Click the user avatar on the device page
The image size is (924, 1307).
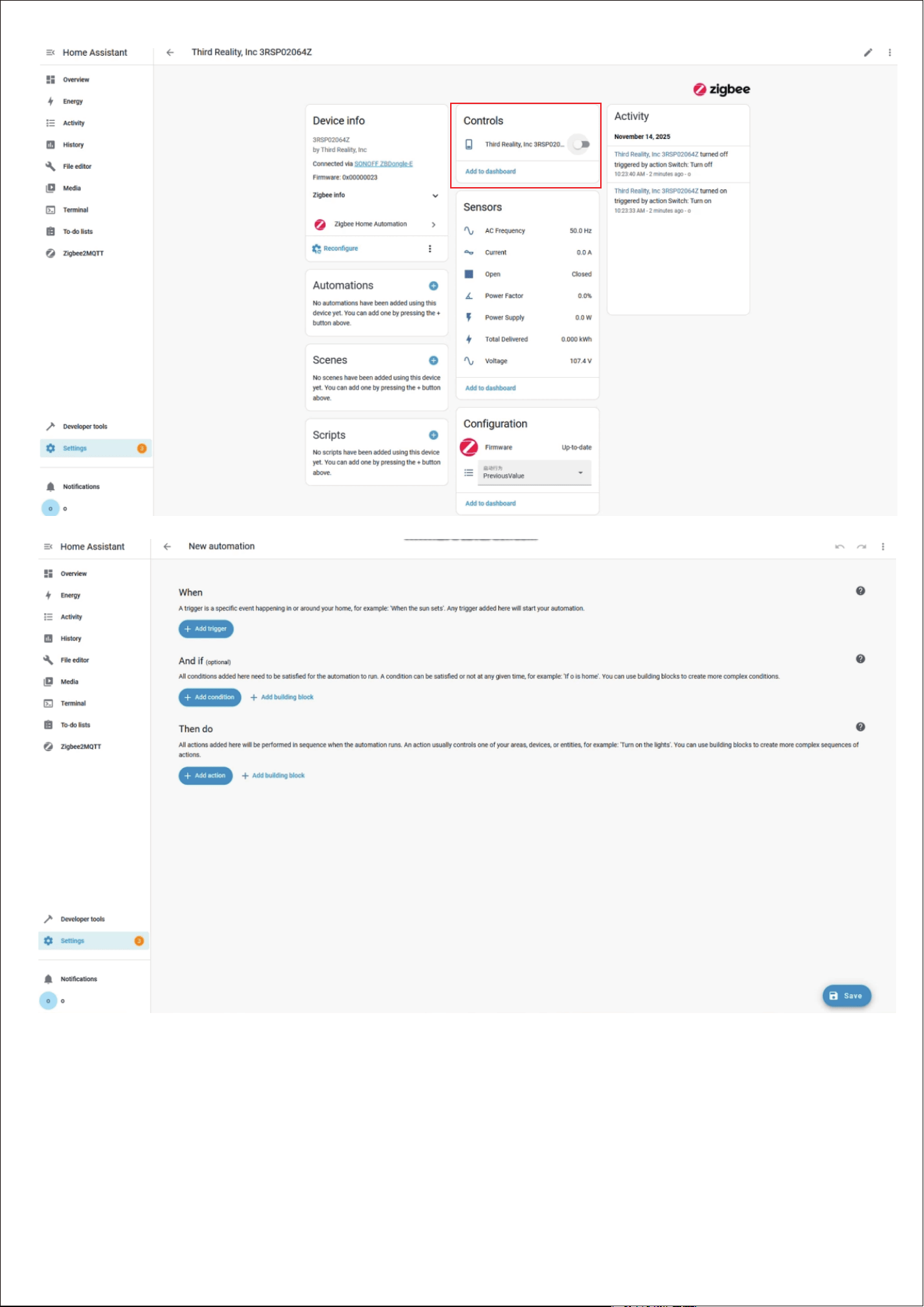[50, 508]
